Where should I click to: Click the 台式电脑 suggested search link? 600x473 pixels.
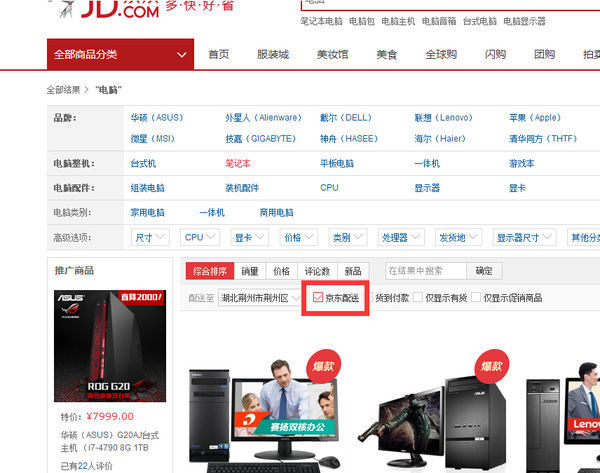point(479,21)
